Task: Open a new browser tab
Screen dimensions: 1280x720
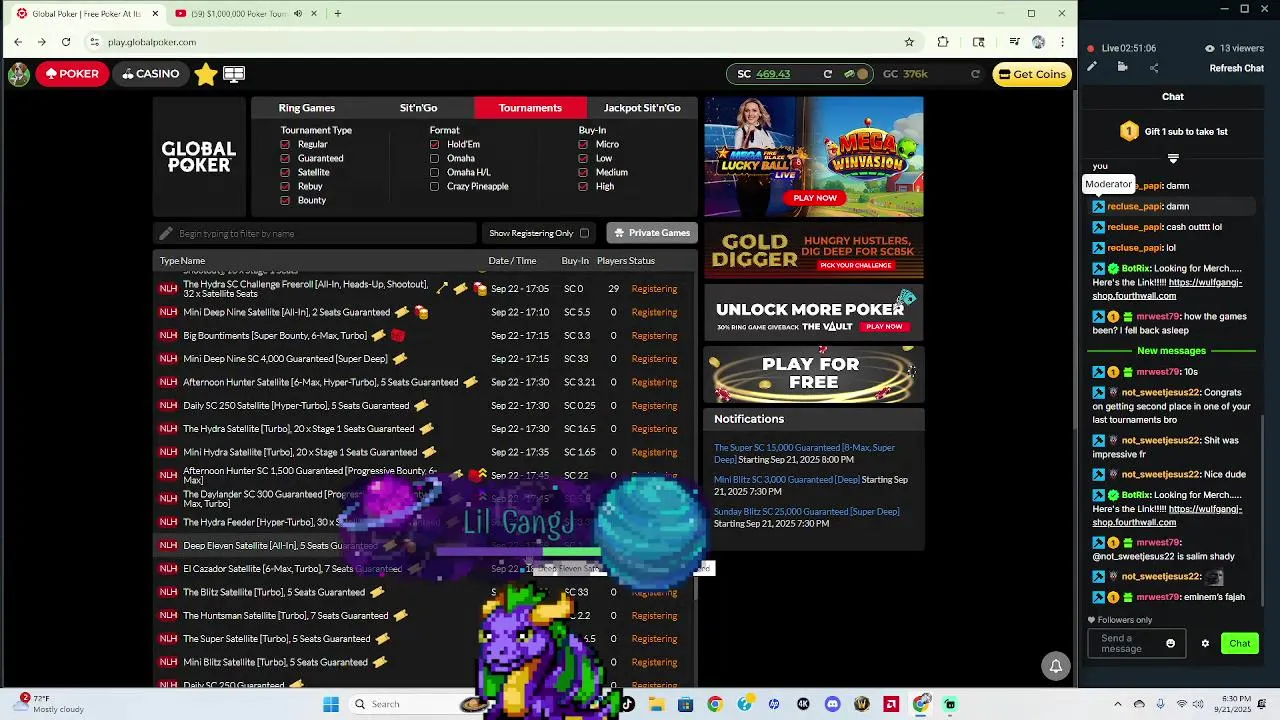Action: tap(337, 14)
